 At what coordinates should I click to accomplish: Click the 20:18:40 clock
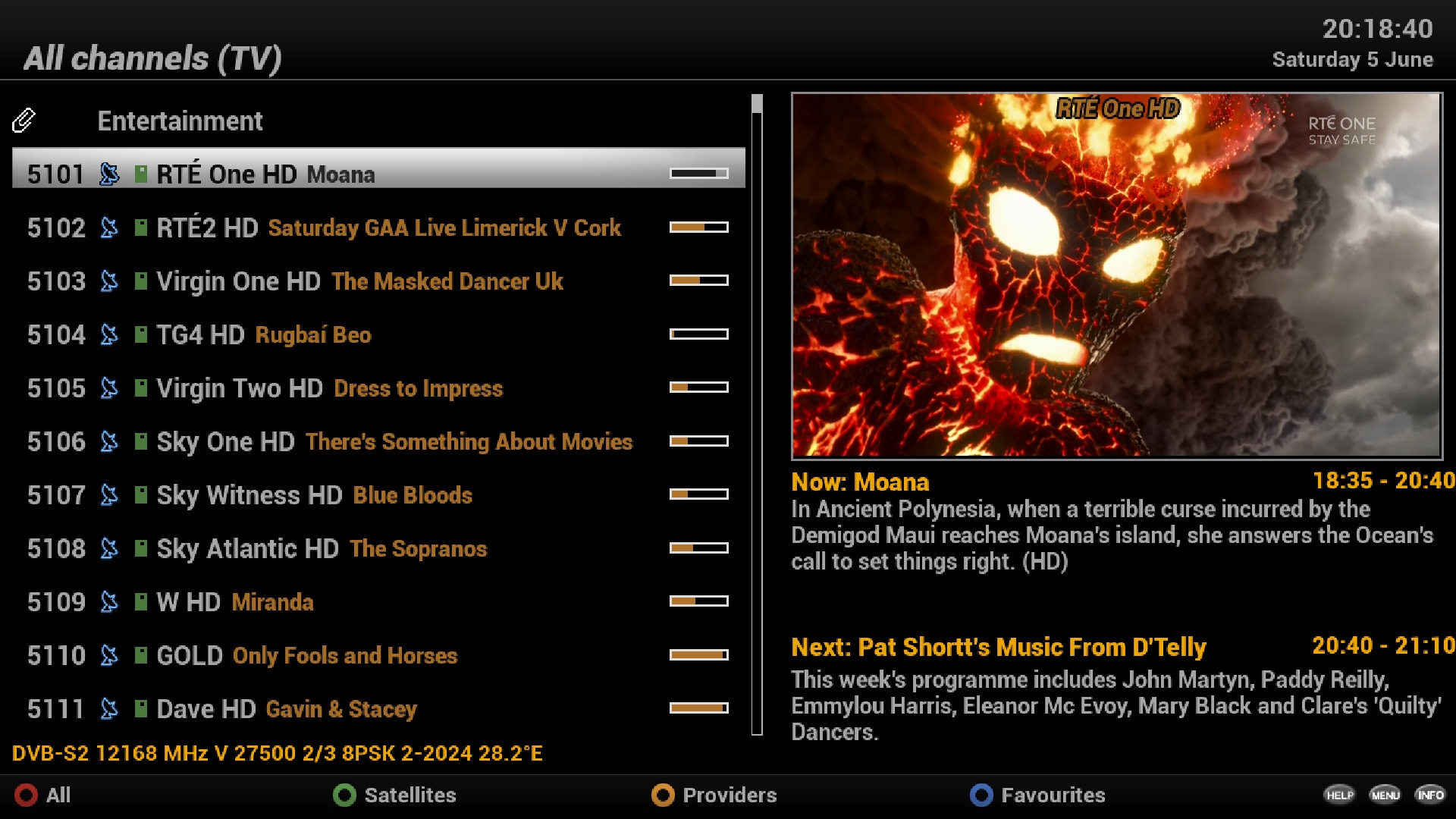[1378, 29]
